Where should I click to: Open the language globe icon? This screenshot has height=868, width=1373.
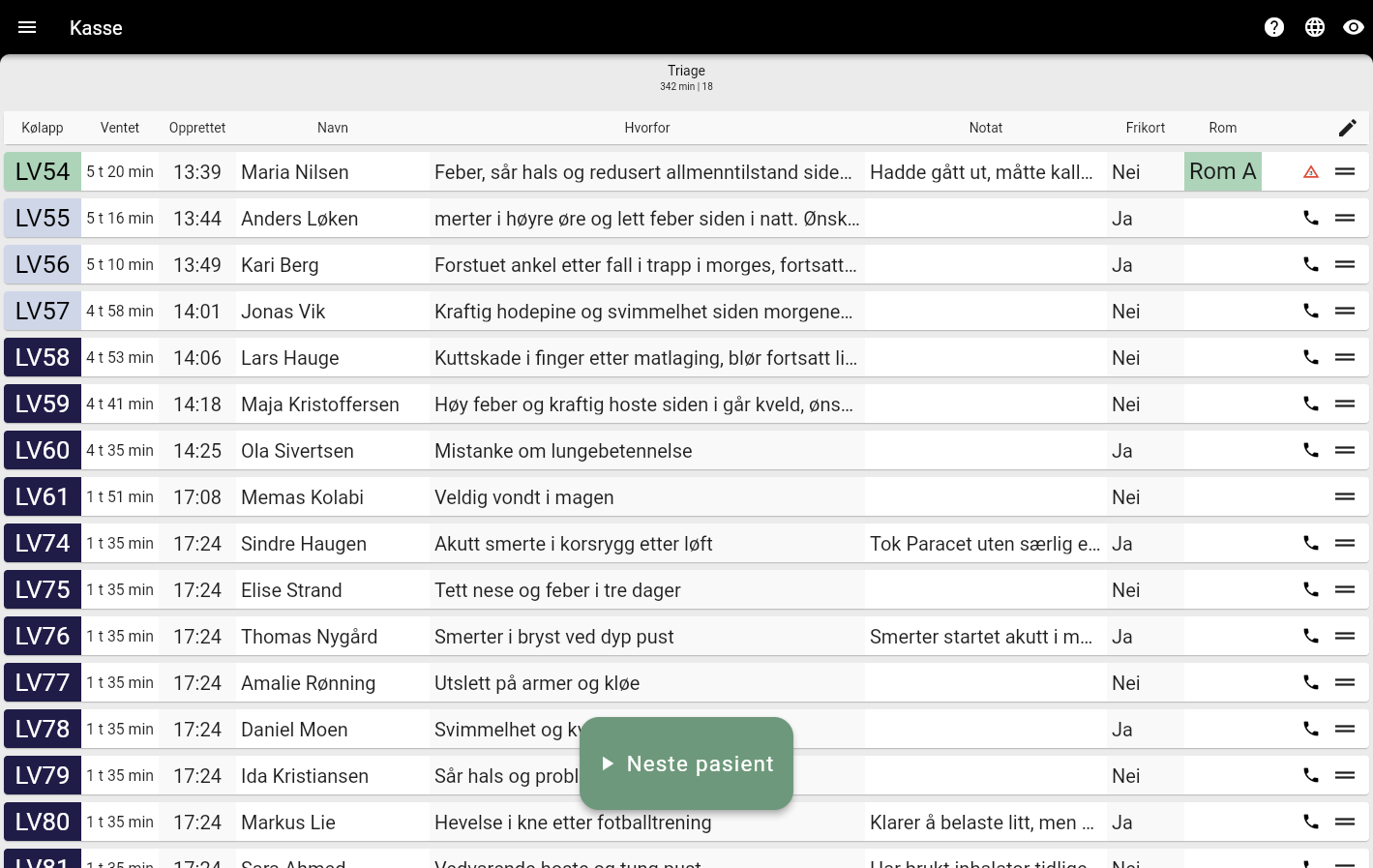[1315, 27]
